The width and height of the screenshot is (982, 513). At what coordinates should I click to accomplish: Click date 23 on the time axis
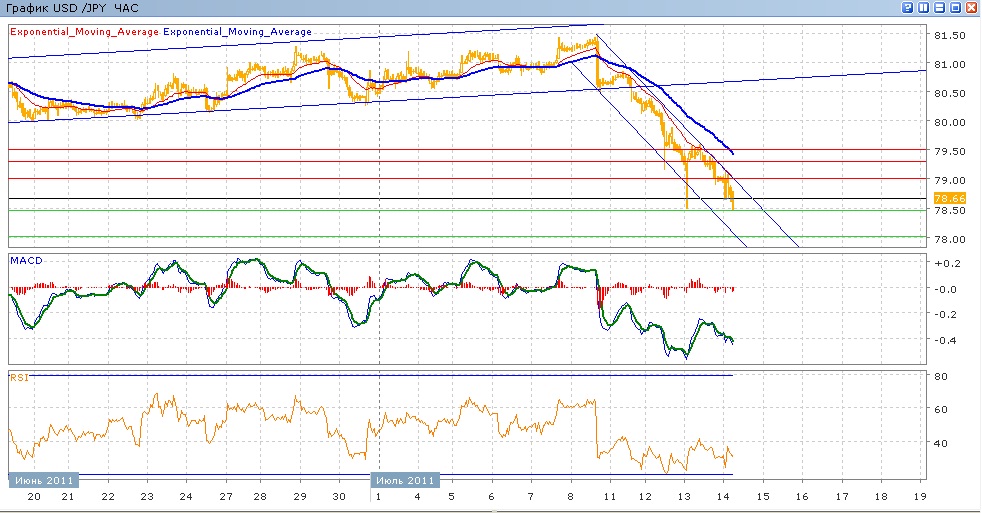coord(147,497)
